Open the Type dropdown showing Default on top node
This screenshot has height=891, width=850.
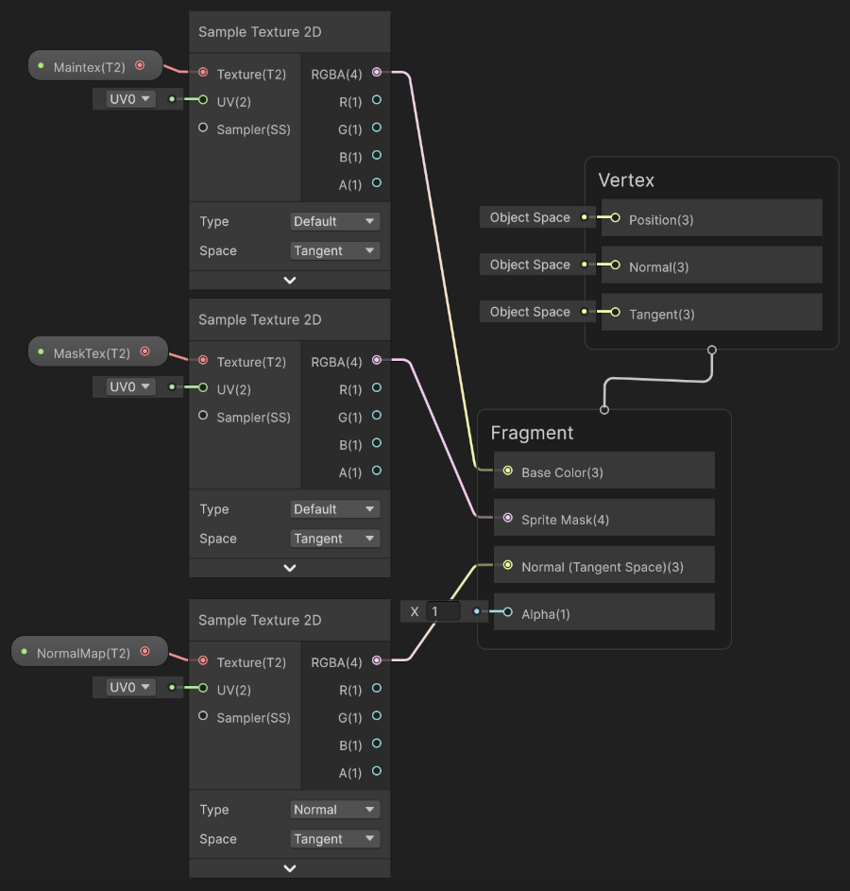(334, 221)
